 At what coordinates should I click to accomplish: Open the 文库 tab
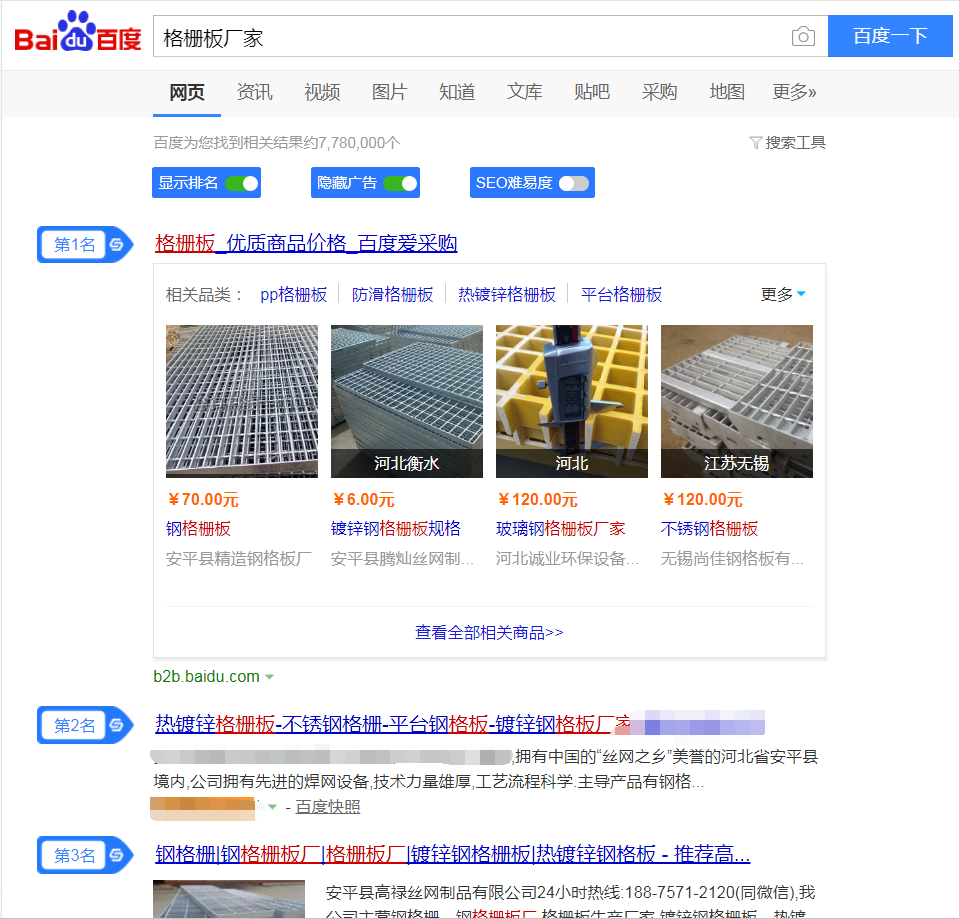click(524, 92)
